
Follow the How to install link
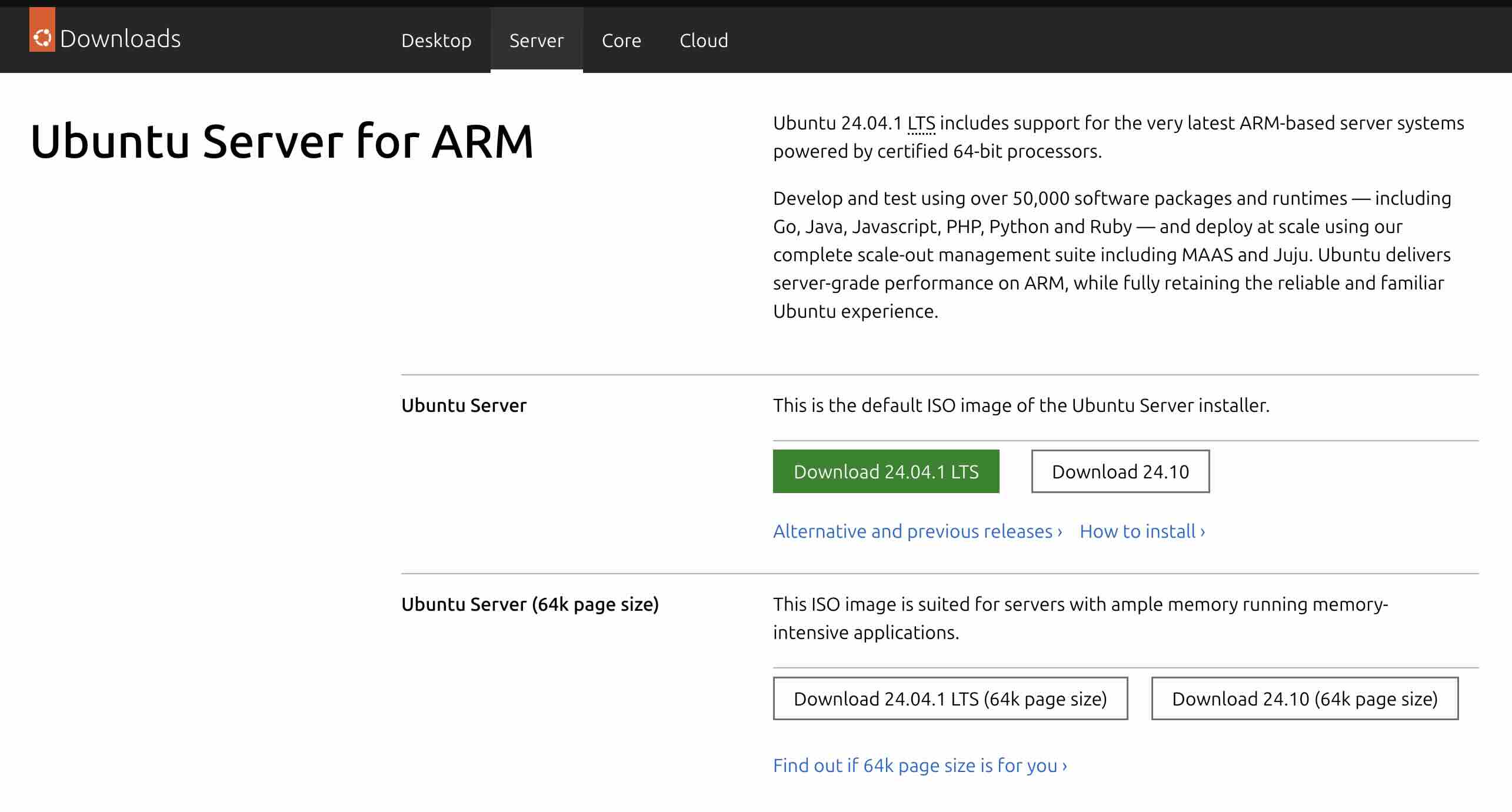tap(1143, 531)
